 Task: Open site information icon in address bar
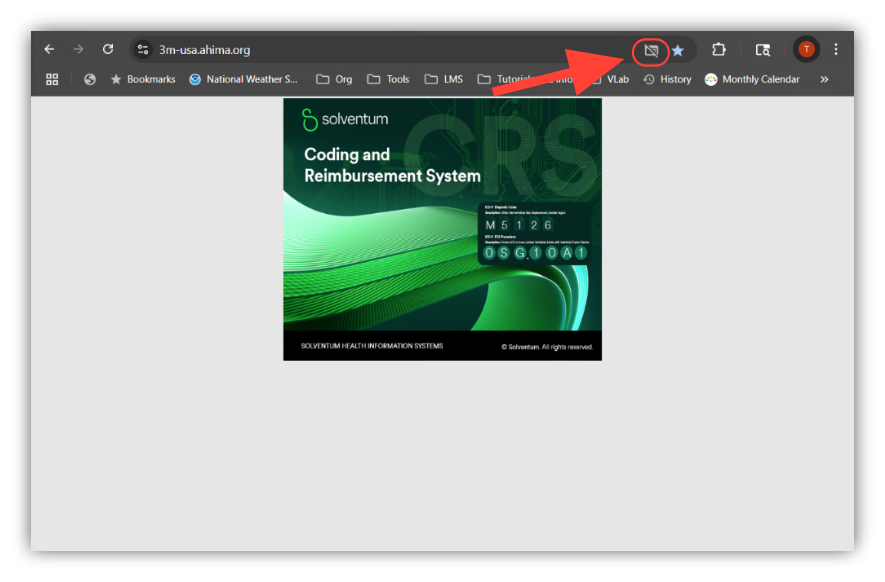tap(143, 50)
